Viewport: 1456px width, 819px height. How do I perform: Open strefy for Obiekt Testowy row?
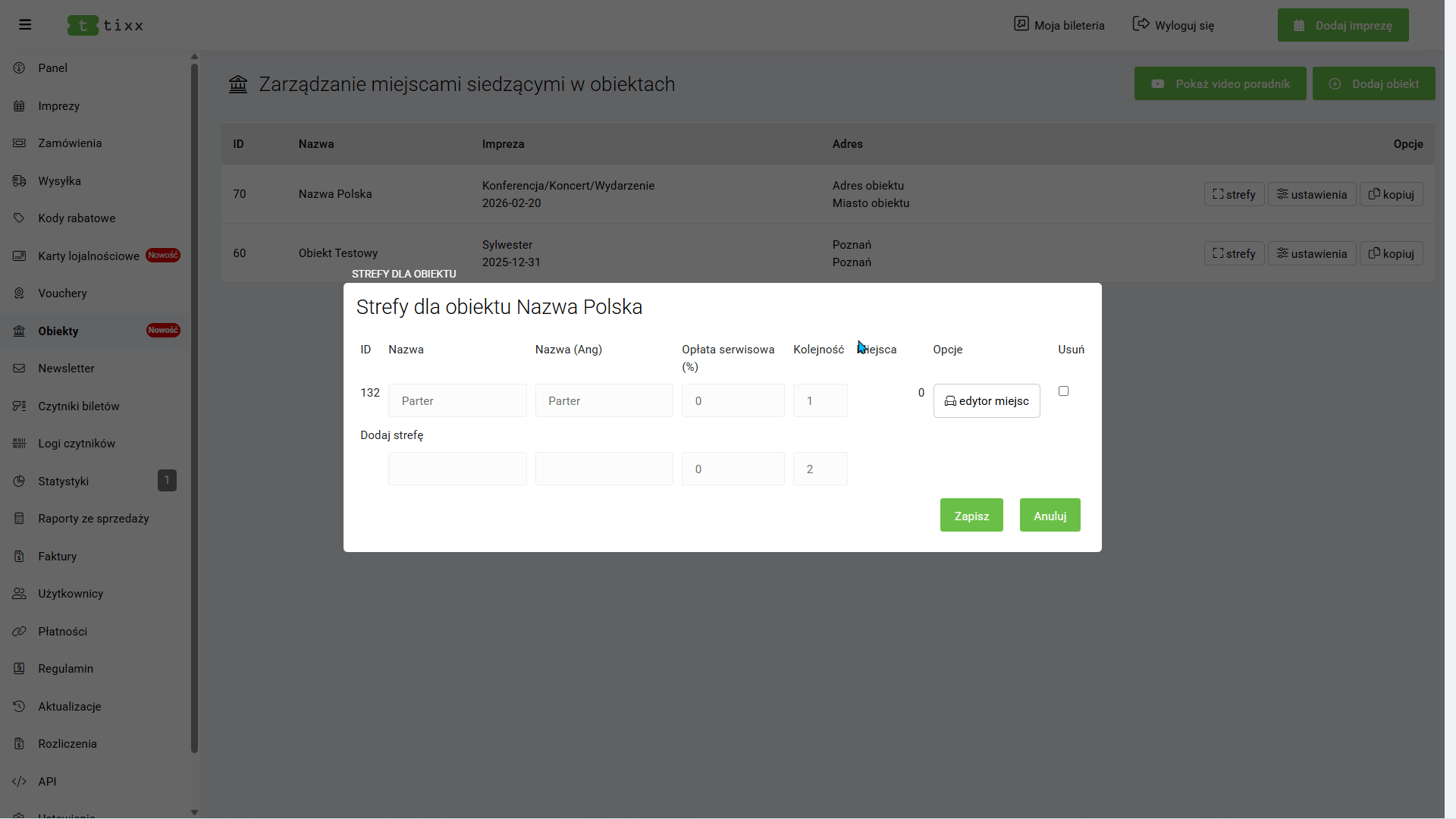coord(1234,254)
